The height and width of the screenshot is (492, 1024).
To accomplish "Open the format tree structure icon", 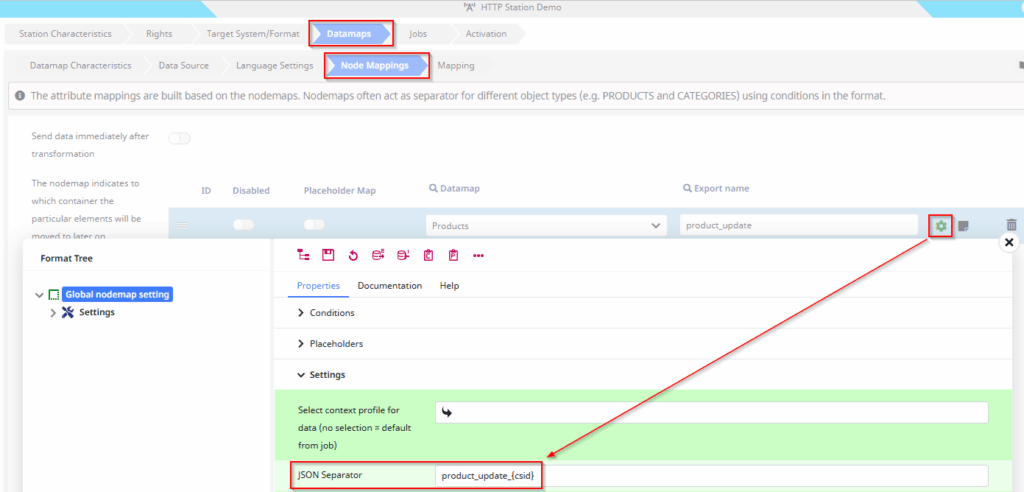I will coord(303,255).
